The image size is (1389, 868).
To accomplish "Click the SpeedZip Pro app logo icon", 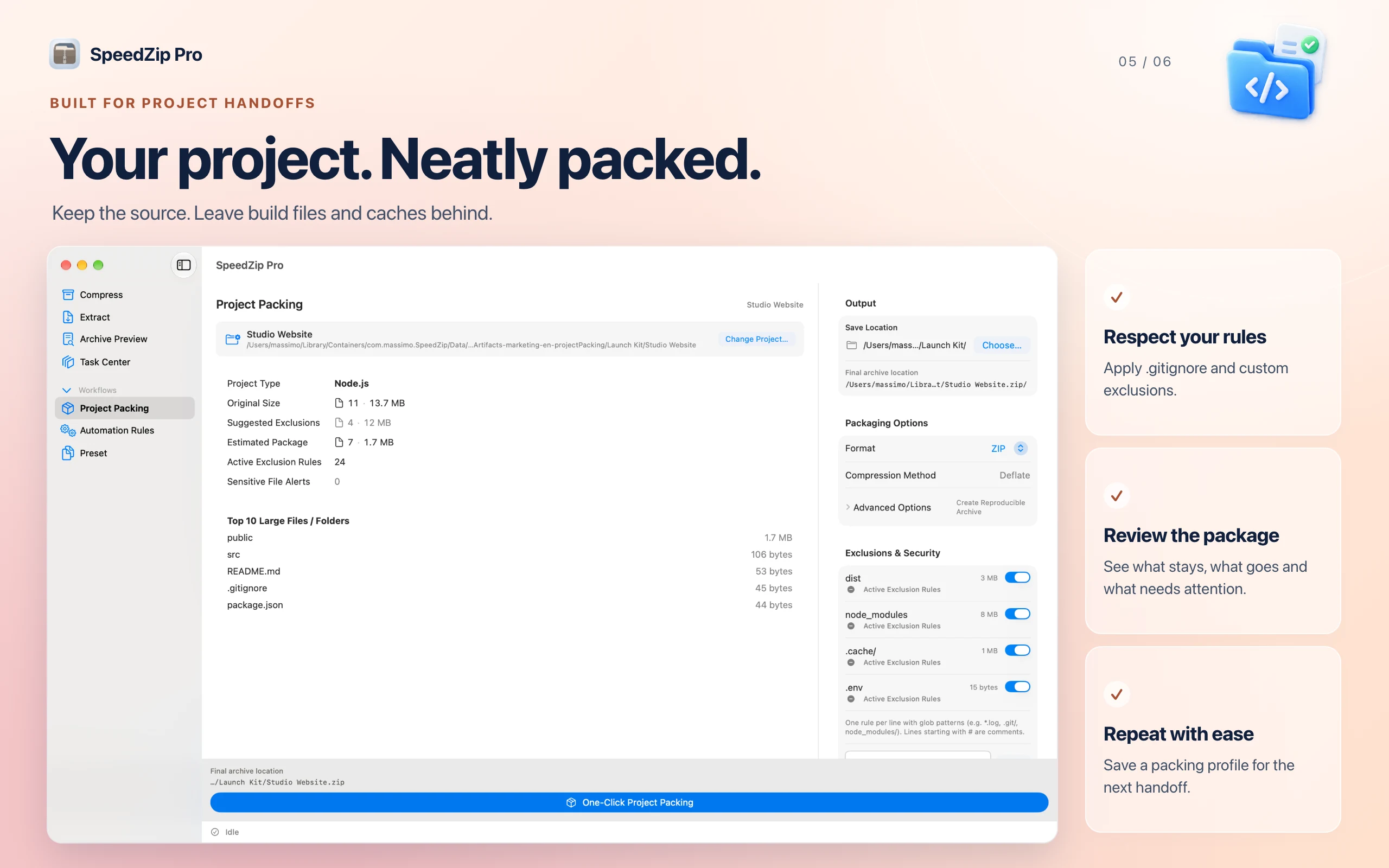I will pyautogui.click(x=64, y=54).
